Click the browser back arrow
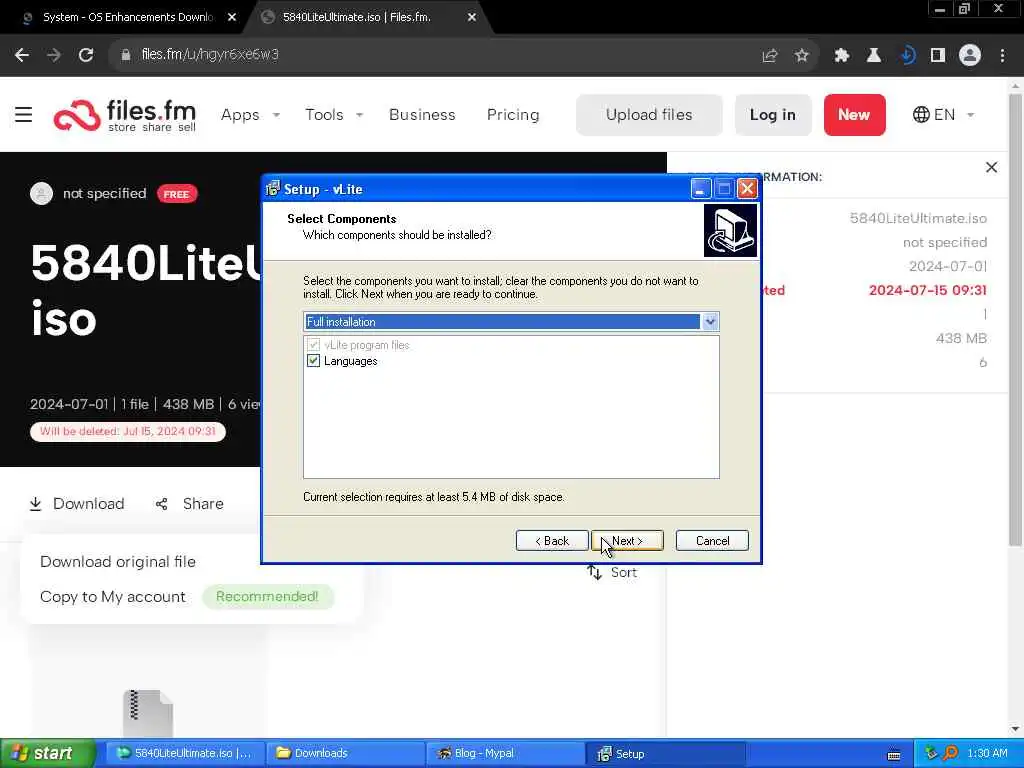1024x768 pixels. [22, 56]
